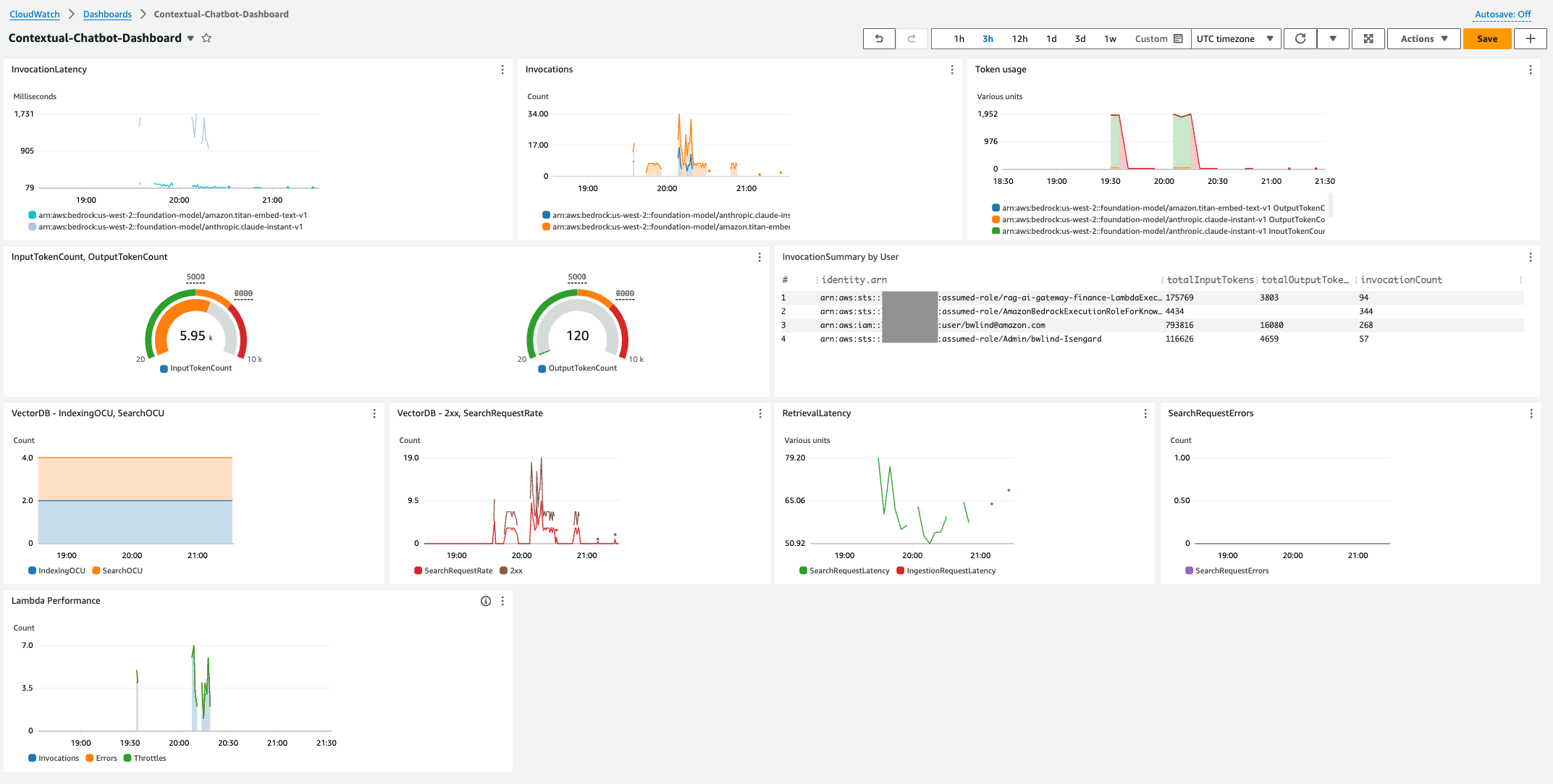Image resolution: width=1553 pixels, height=784 pixels.
Task: Refresh the dashboard data
Action: 1300,38
